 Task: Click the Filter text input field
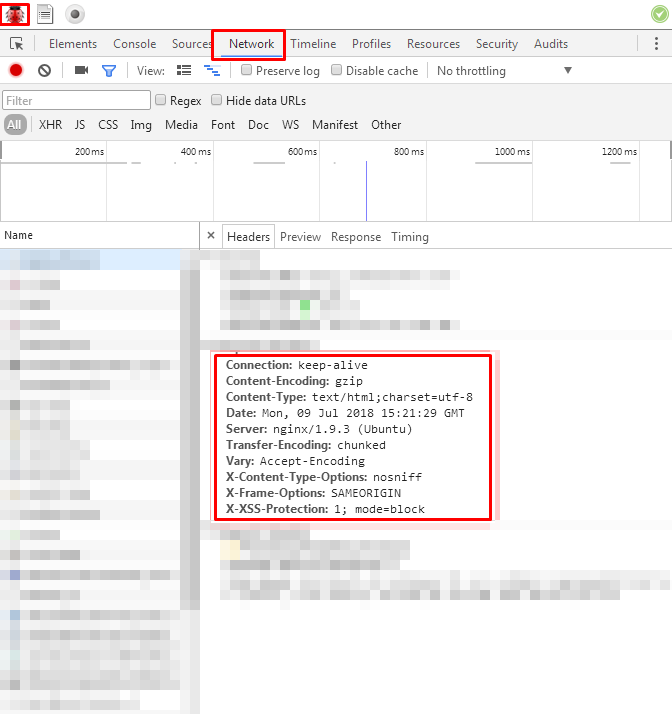click(75, 100)
